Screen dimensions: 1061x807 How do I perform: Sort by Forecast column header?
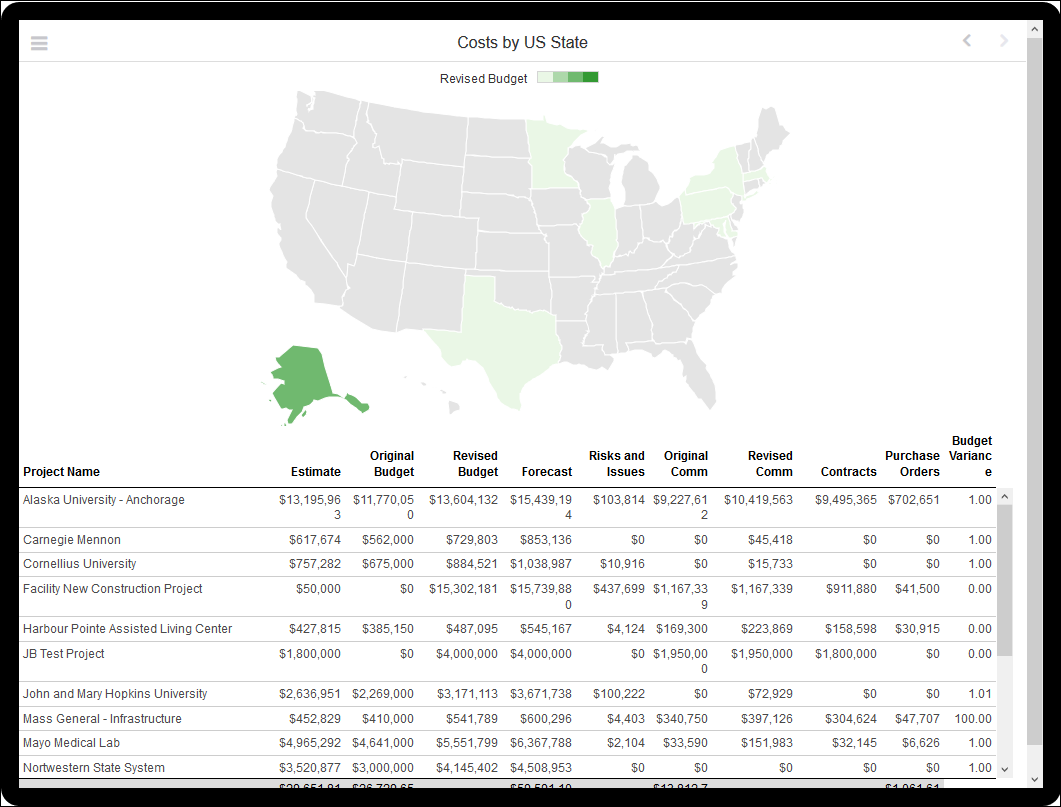pos(547,471)
